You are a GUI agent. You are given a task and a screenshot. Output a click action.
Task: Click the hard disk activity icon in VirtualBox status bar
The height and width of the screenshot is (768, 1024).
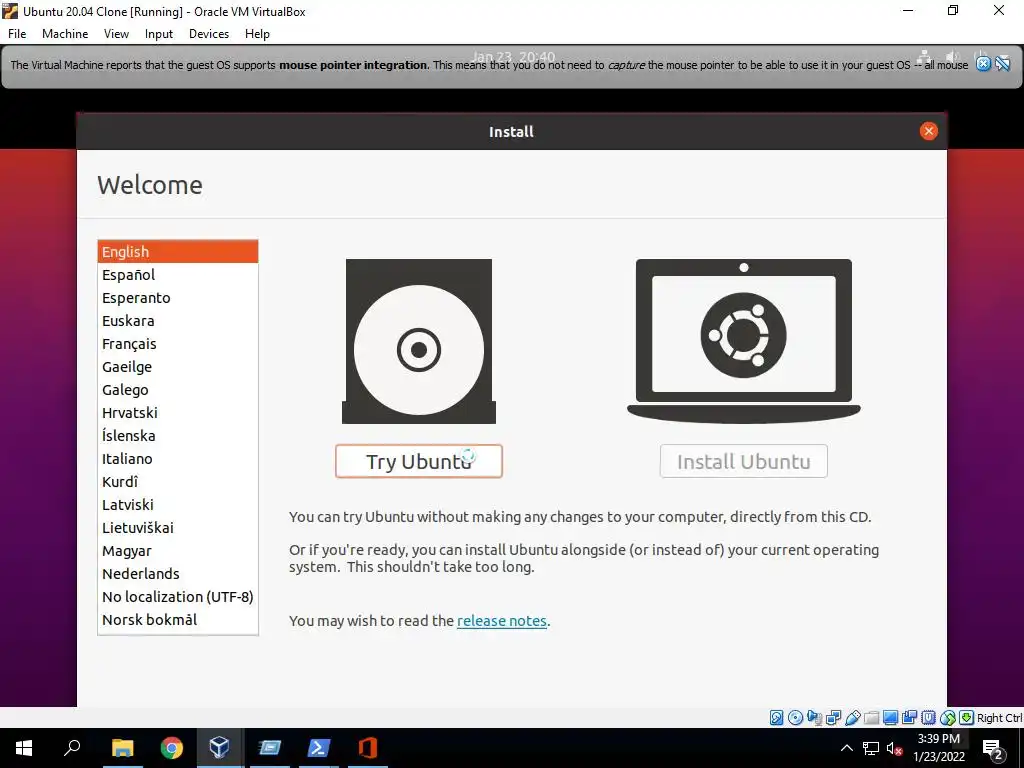pyautogui.click(x=776, y=718)
